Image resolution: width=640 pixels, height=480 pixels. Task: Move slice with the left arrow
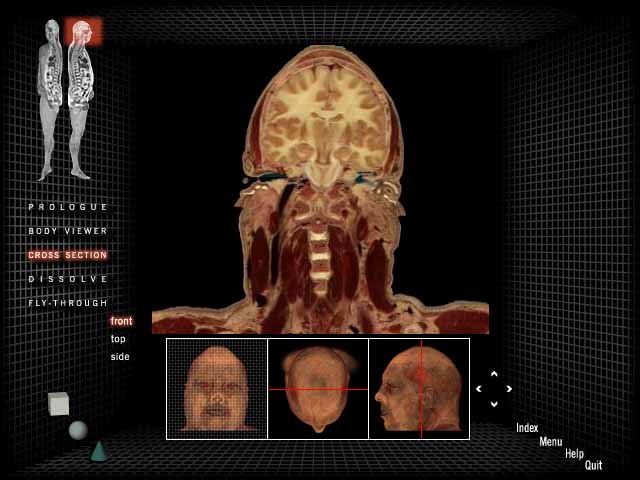point(479,389)
